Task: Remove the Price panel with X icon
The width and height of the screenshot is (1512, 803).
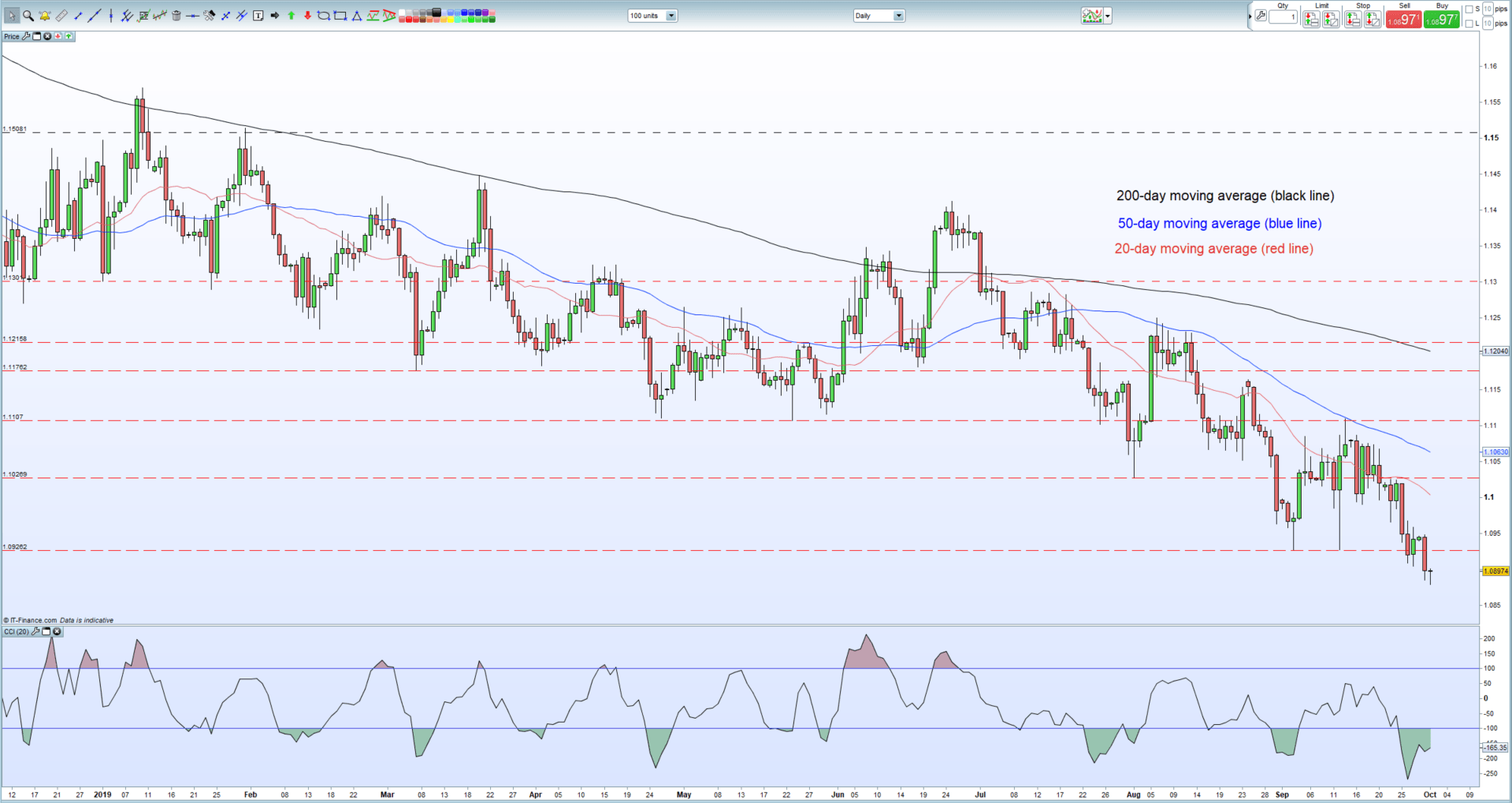Action: [x=47, y=36]
